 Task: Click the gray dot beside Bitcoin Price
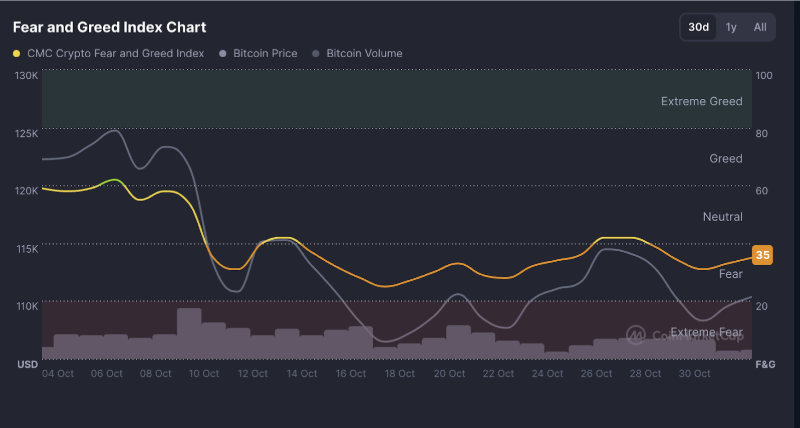coord(222,53)
